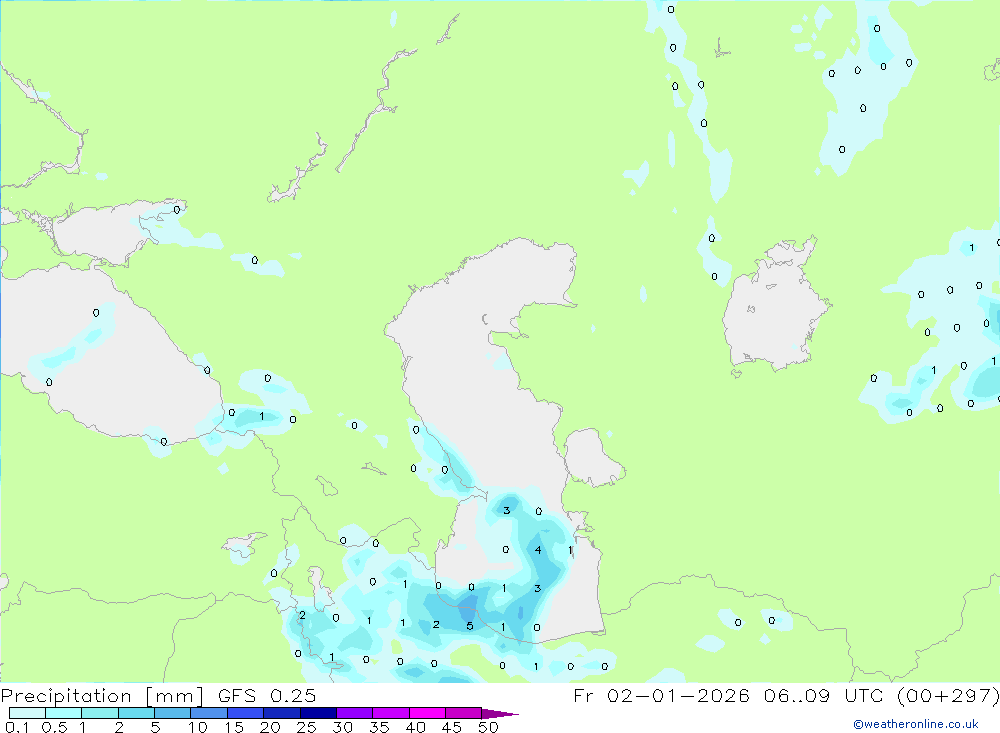
Task: Pick the 1 to 2 mm legend color
Action: pos(100,713)
